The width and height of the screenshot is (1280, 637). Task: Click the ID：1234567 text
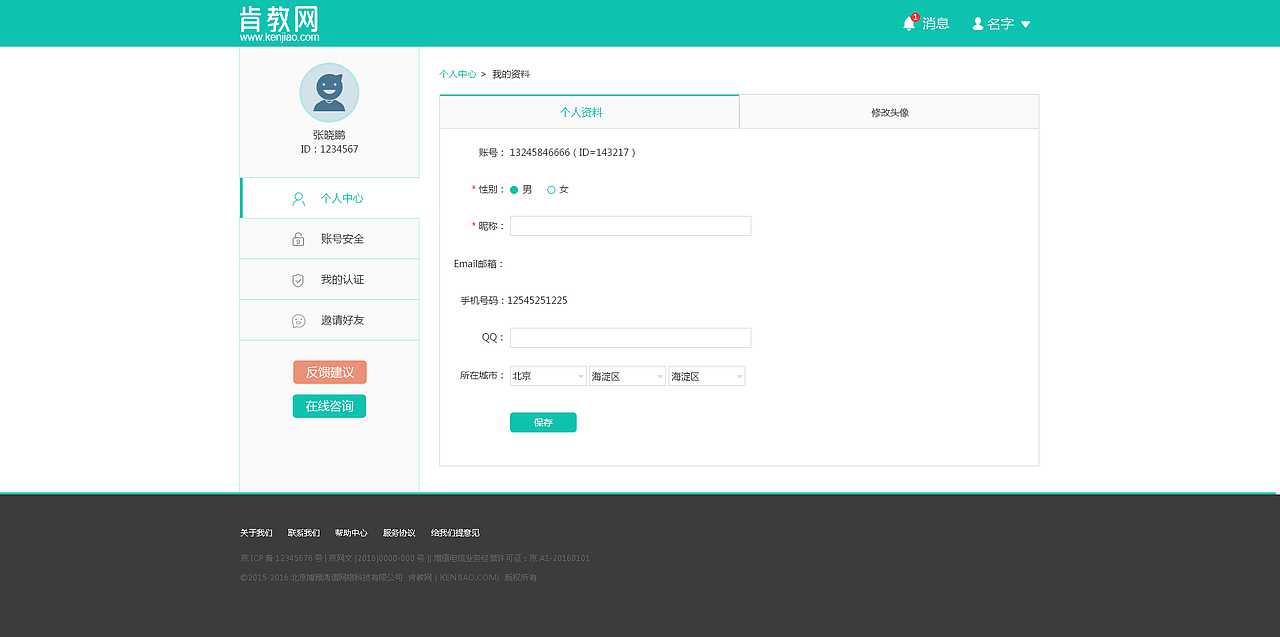[x=329, y=149]
